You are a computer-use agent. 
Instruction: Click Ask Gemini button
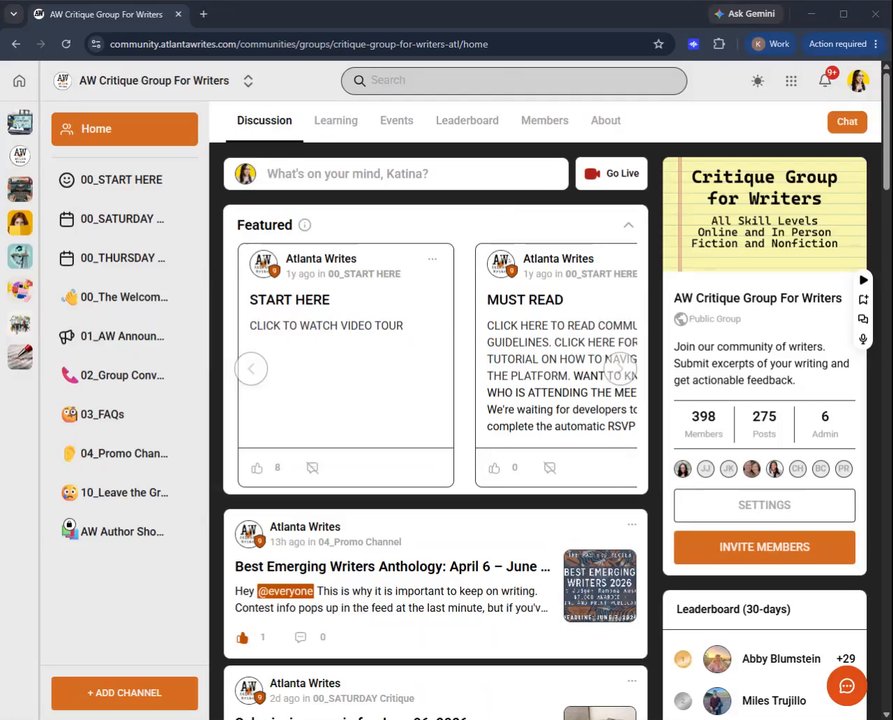(745, 14)
